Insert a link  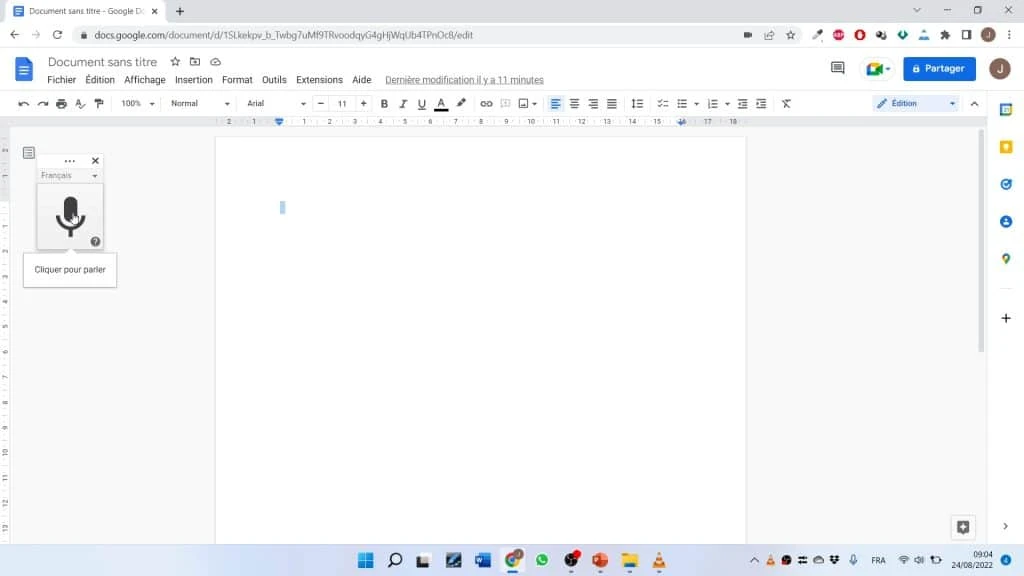click(x=486, y=104)
